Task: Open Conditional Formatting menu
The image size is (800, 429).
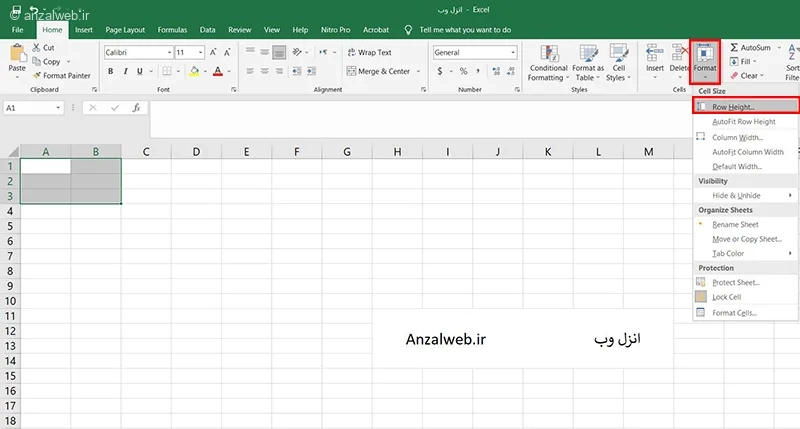Action: (x=548, y=63)
